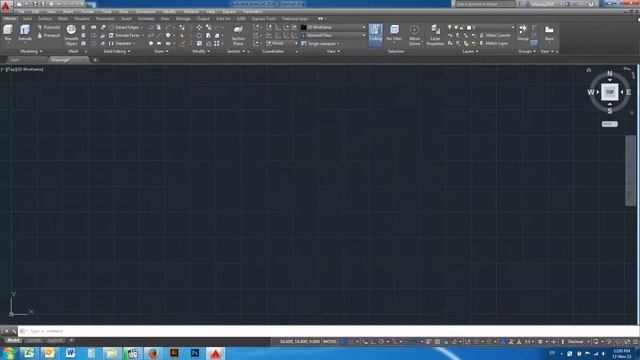Open the Format menu
Screen dimensions: 640x360
[87, 12]
